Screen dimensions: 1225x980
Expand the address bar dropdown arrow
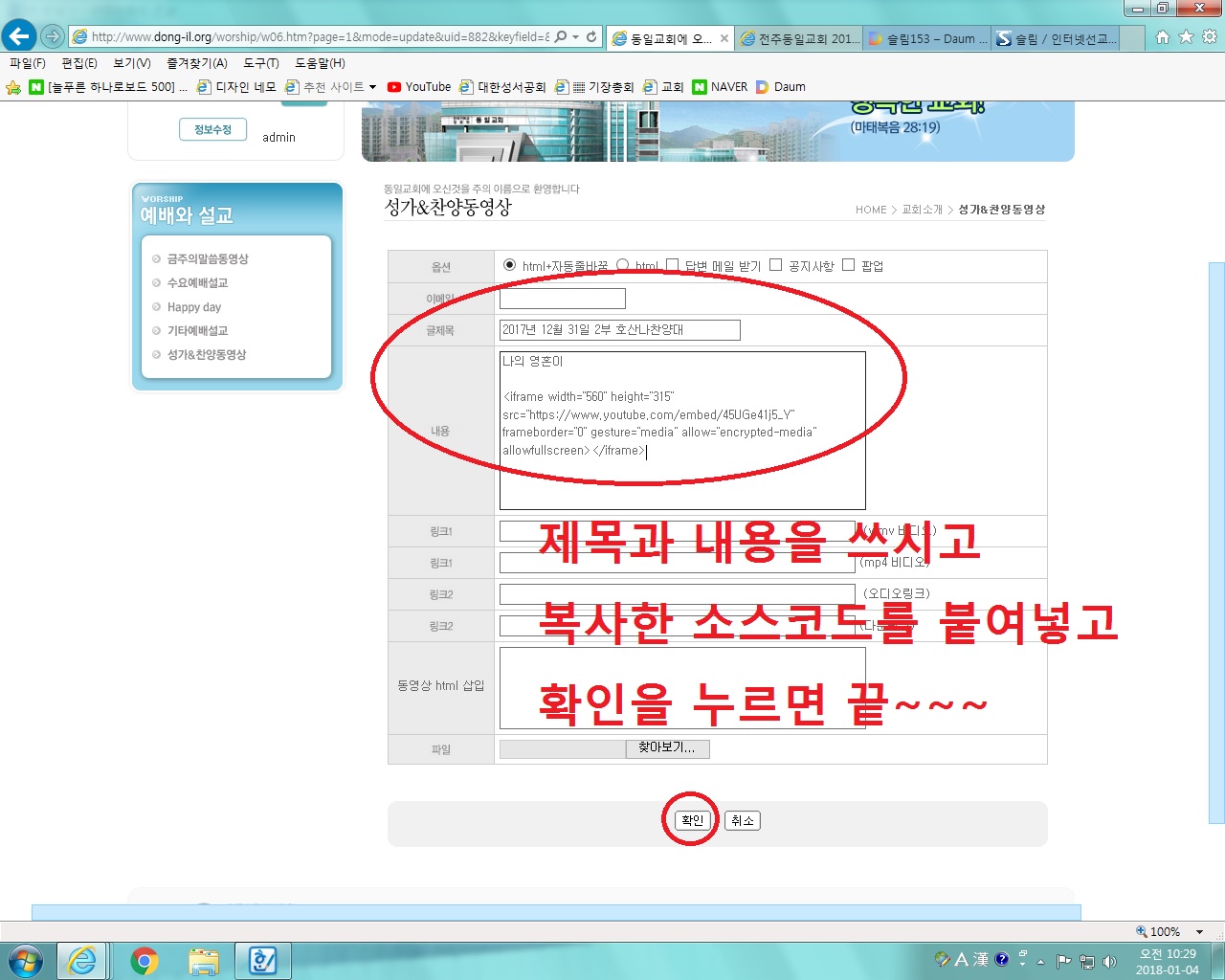[575, 37]
